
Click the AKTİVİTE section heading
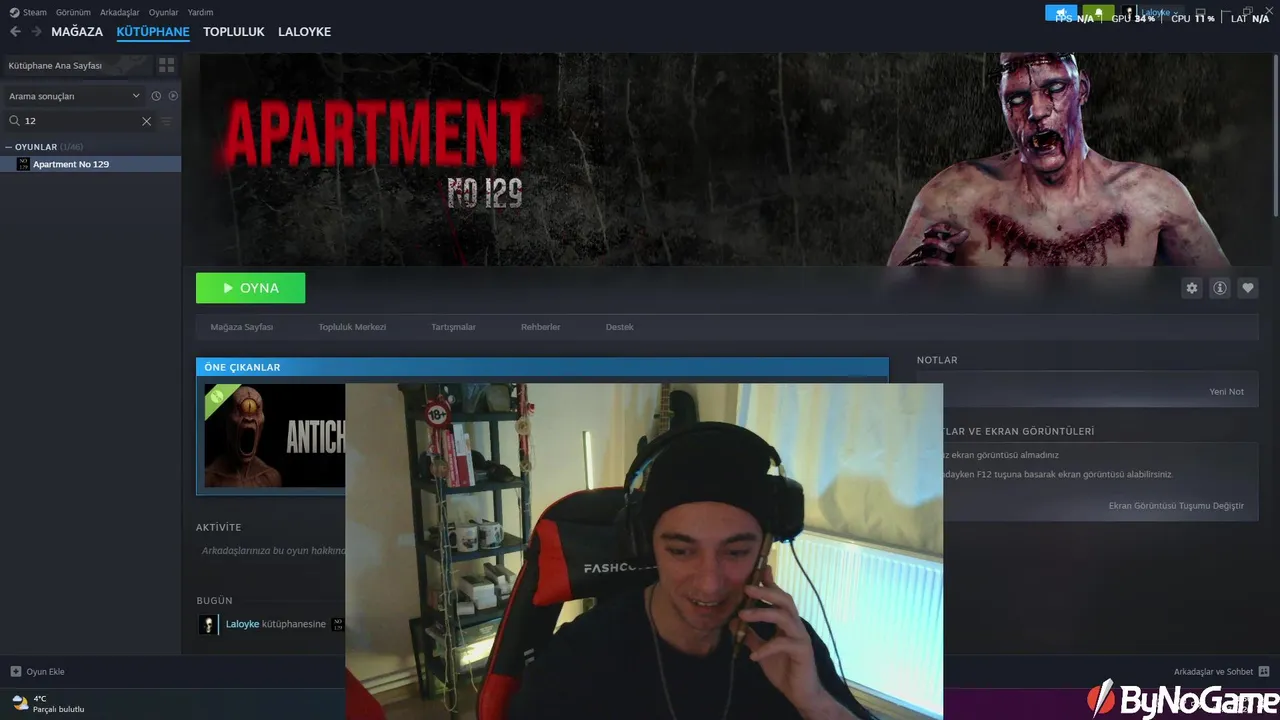(x=218, y=527)
